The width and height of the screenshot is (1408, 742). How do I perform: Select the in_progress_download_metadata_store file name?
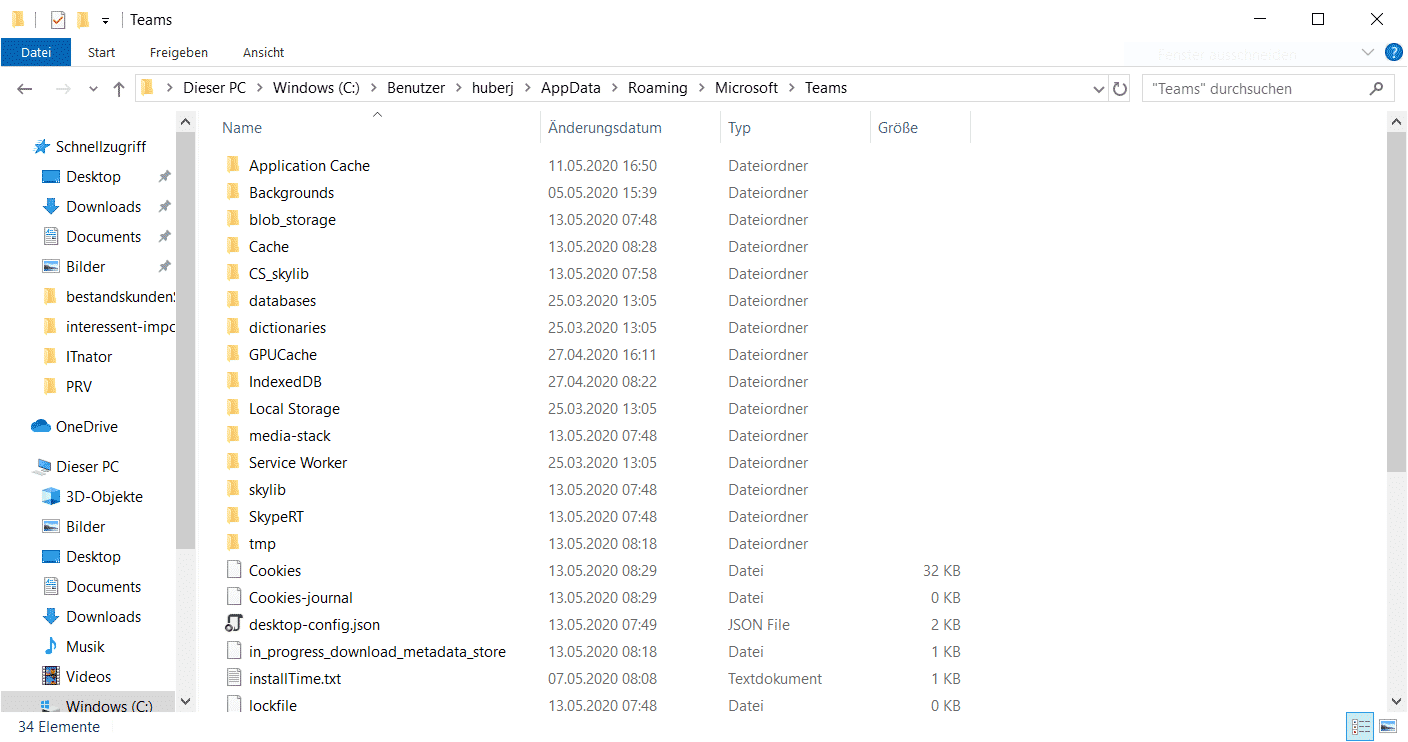point(377,652)
